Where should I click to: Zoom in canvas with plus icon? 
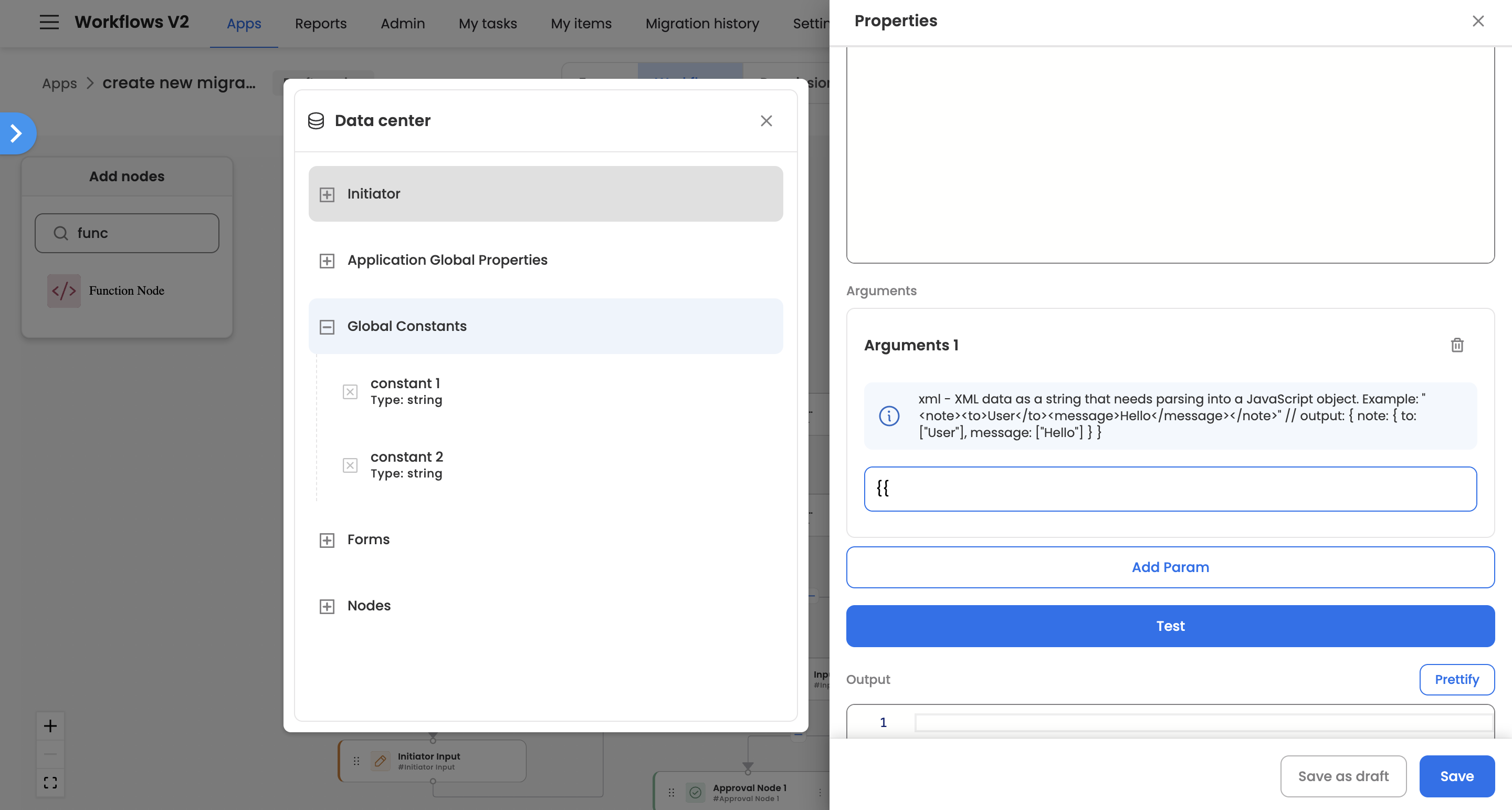point(50,726)
